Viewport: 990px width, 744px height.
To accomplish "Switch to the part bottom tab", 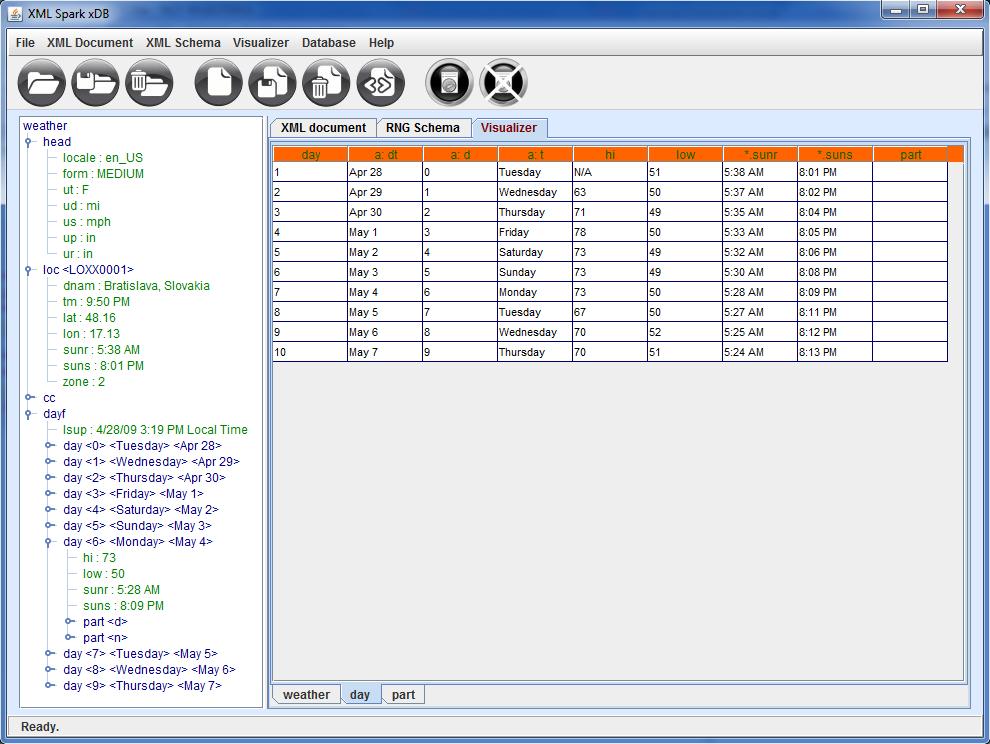I will click(403, 695).
